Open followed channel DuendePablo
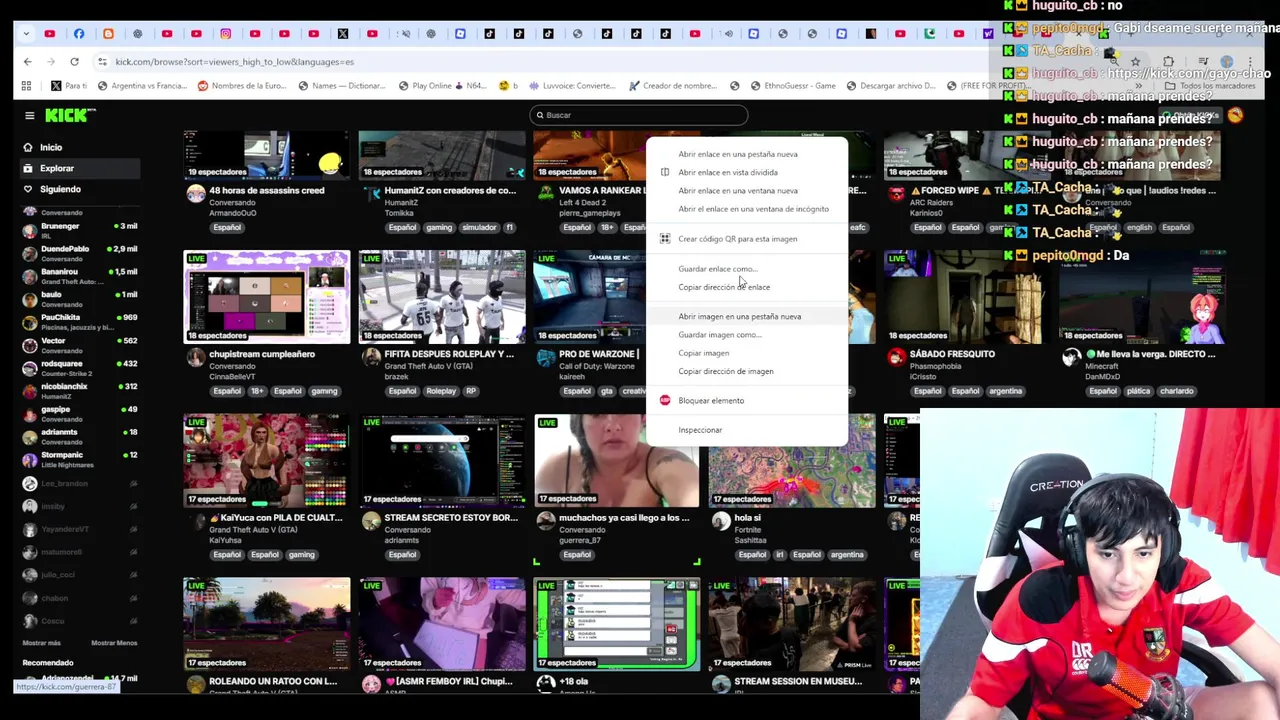 point(80,252)
